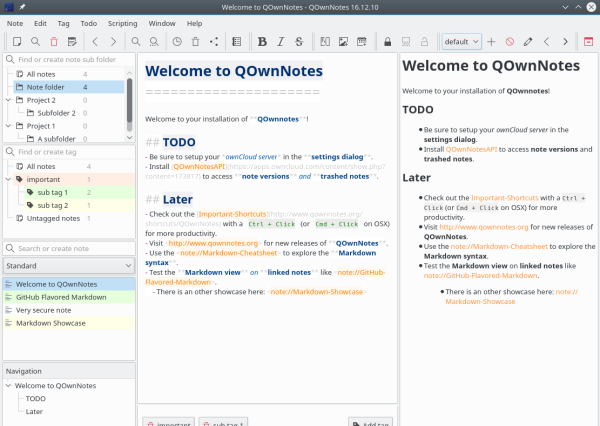Create a new note with toolbar icon

pyautogui.click(x=17, y=41)
